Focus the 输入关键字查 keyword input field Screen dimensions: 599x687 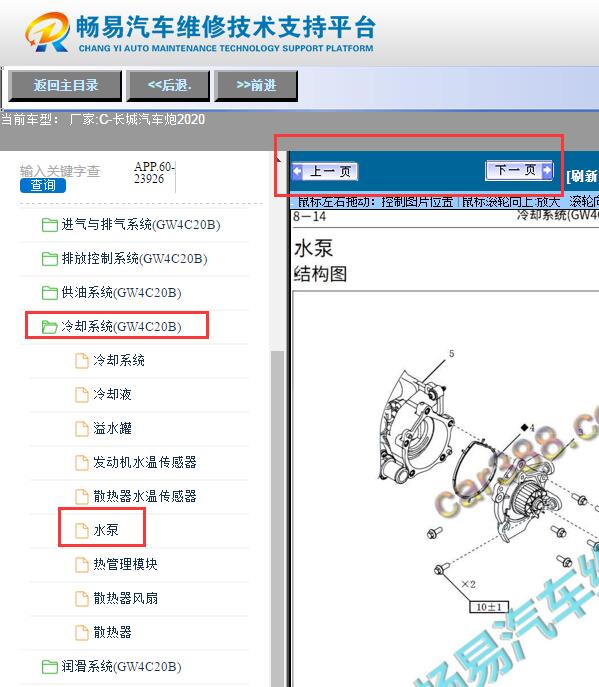pyautogui.click(x=60, y=171)
